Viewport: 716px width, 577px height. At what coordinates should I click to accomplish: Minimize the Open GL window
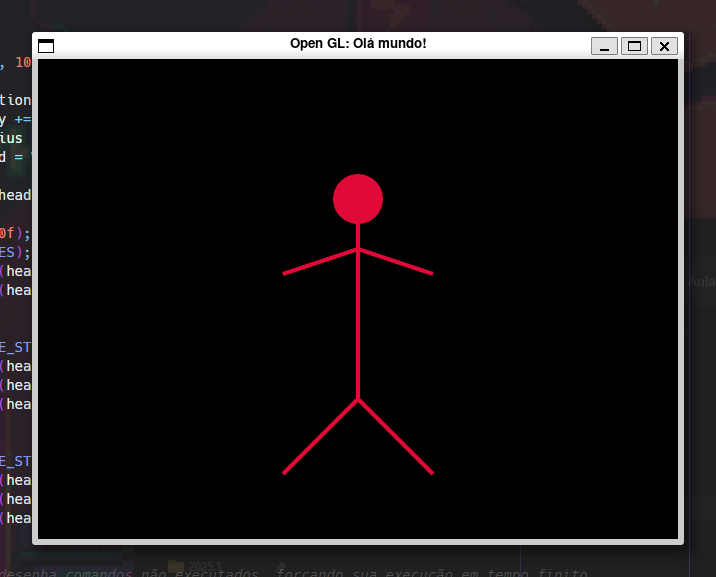pos(604,46)
